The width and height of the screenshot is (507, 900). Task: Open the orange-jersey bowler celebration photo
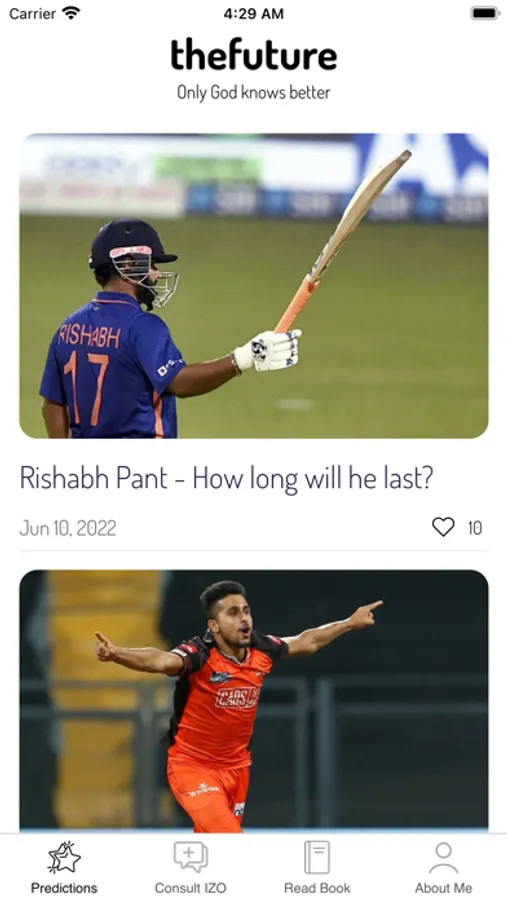click(254, 701)
